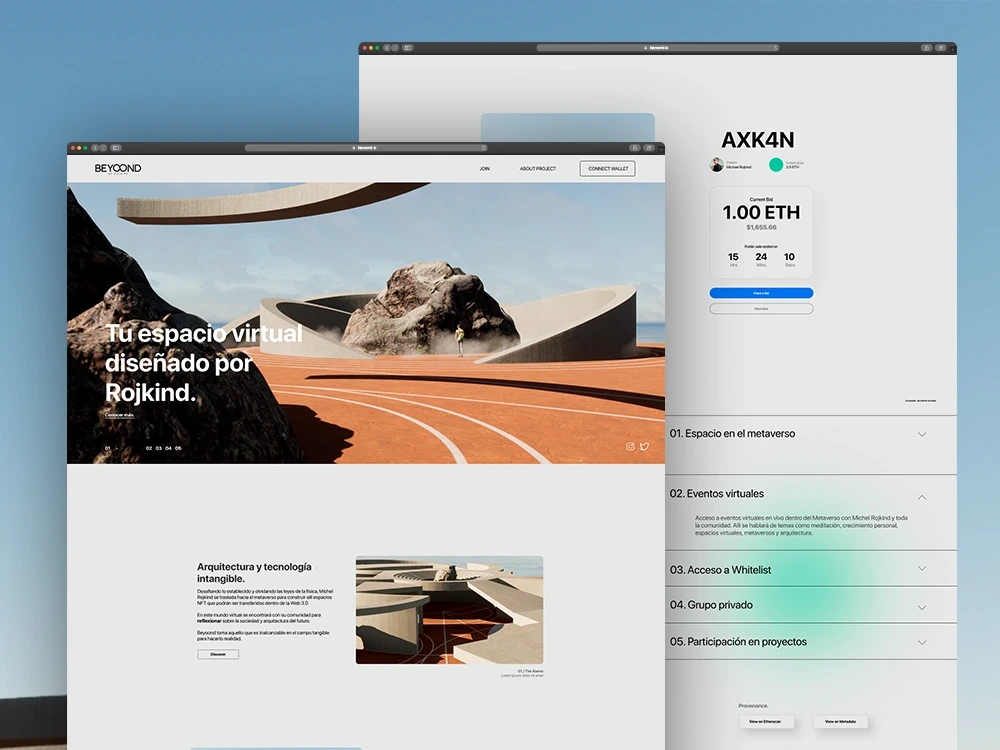Click the '01. Espacio en el metaverso' heading
The height and width of the screenshot is (750, 1000).
click(x=732, y=434)
